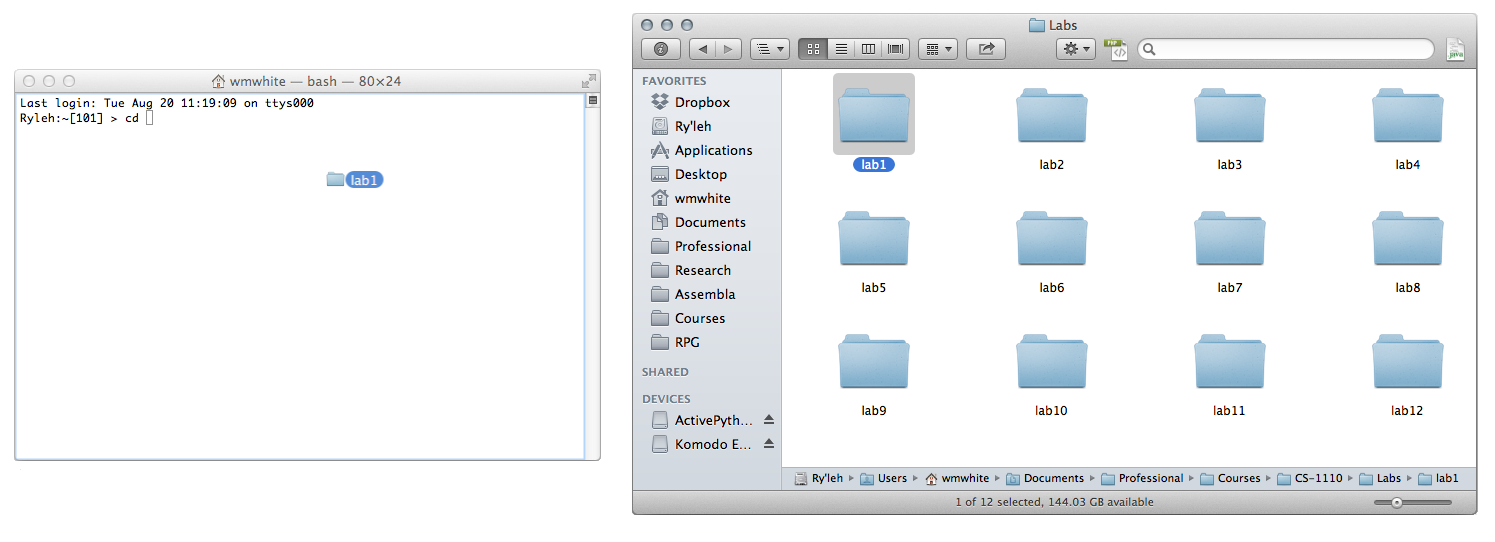Image resolution: width=1495 pixels, height=542 pixels.
Task: Select Courses in the Favorites sidebar
Action: 700,318
